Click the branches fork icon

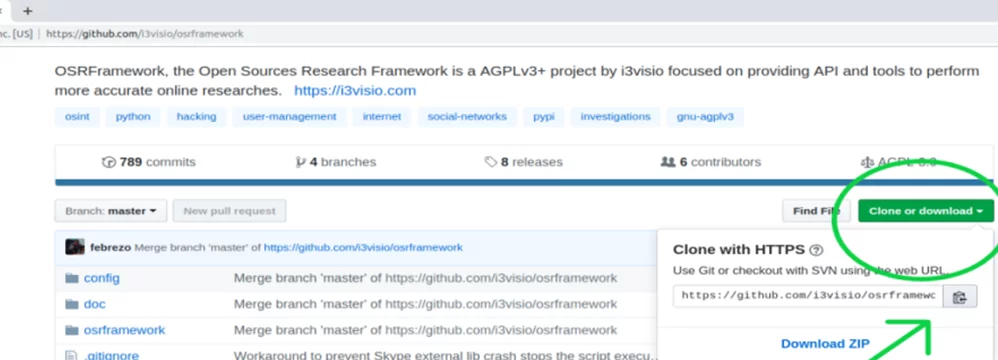click(x=301, y=162)
